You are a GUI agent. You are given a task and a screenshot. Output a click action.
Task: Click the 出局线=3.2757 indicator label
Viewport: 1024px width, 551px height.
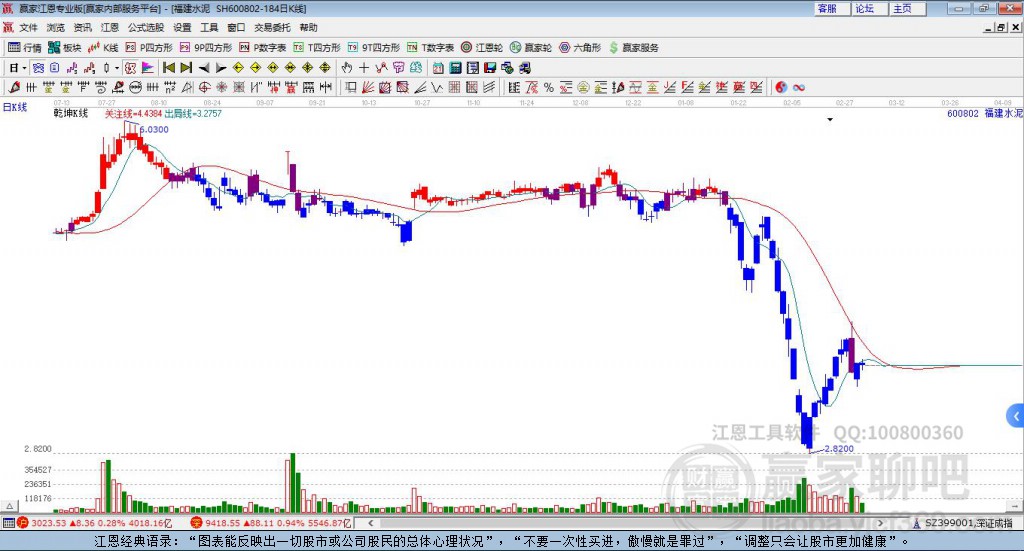pos(193,114)
